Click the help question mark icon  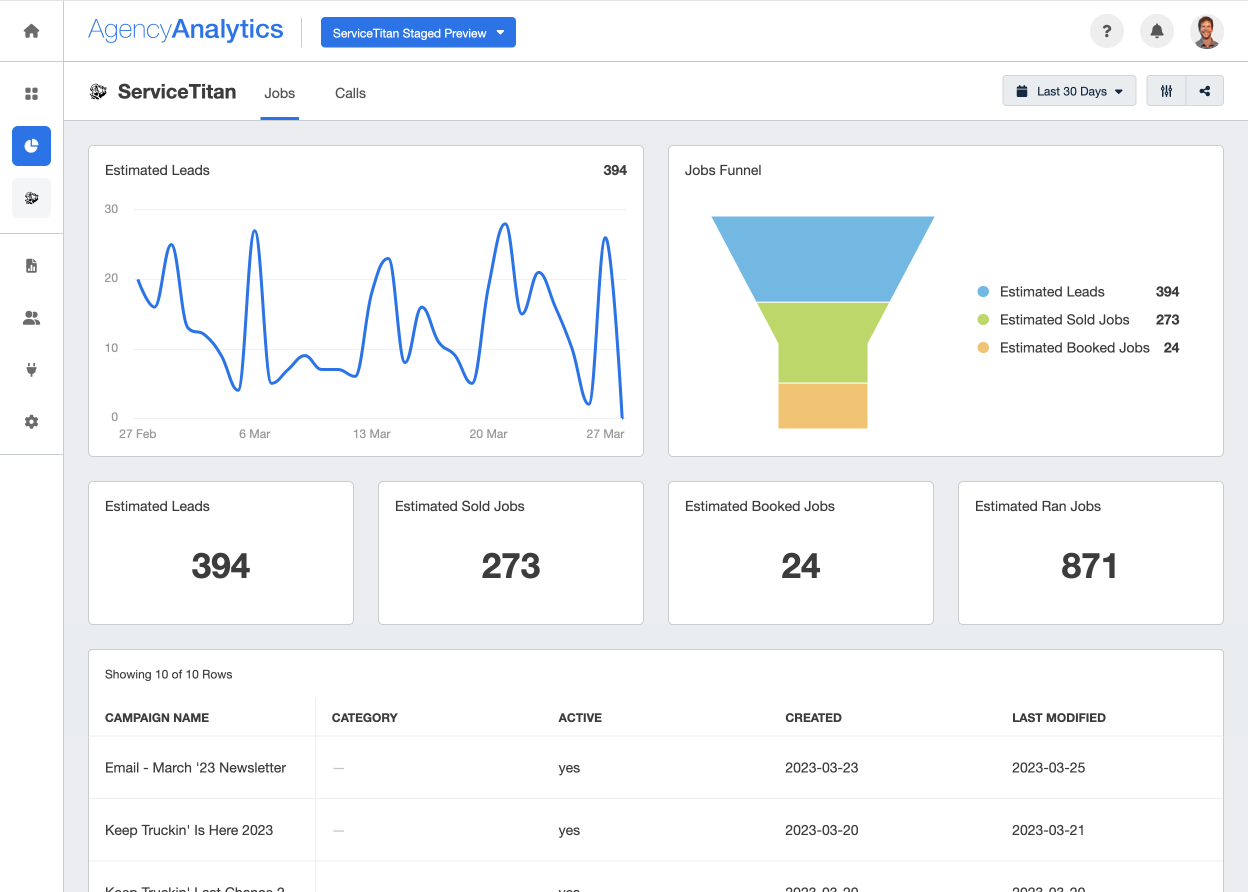[x=1106, y=31]
